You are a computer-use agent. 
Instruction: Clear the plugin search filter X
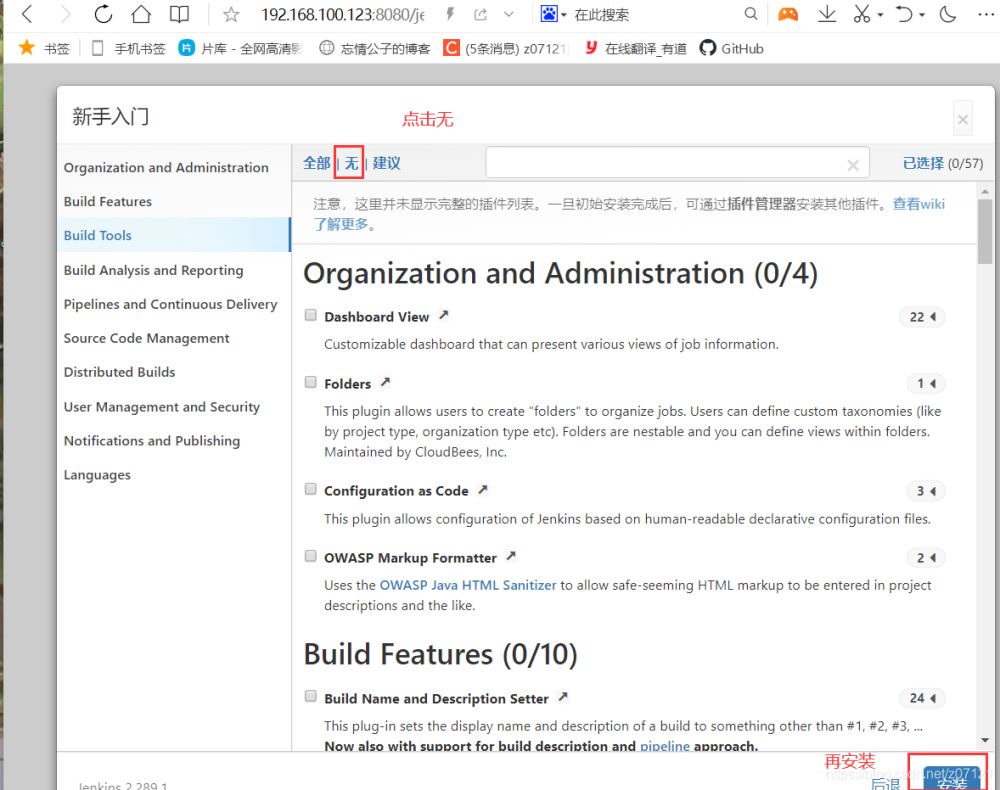[x=853, y=165]
